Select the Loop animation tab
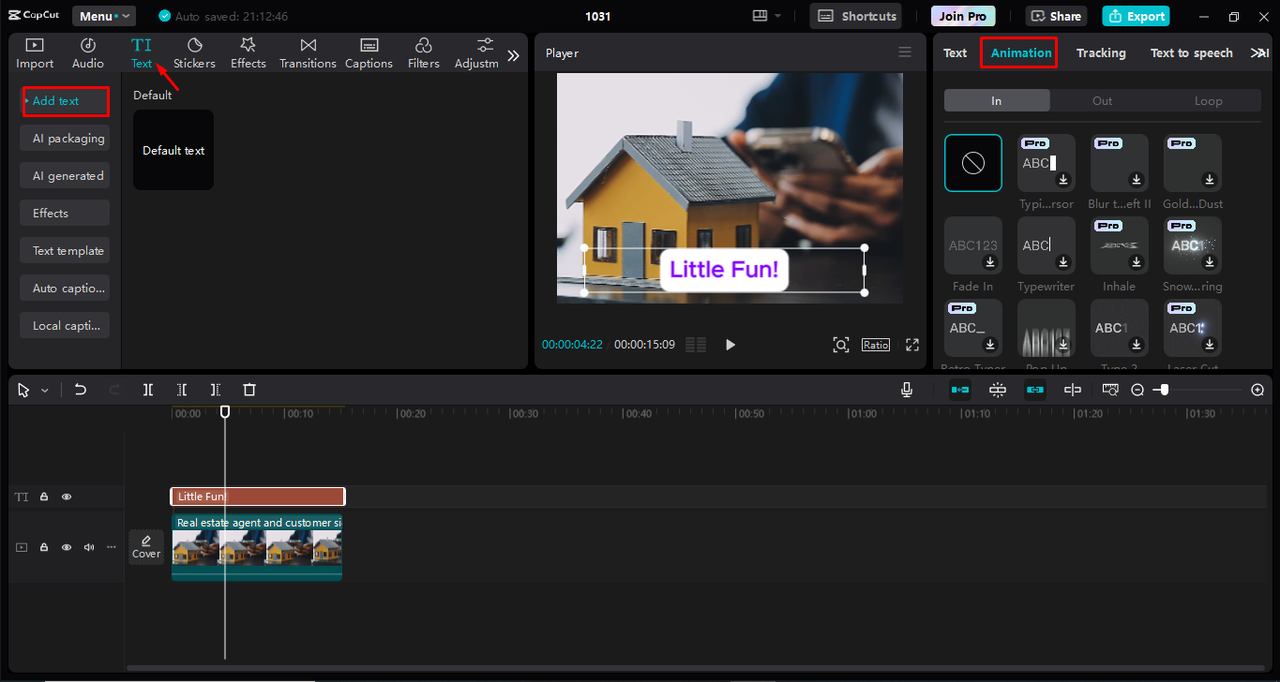Viewport: 1280px width, 682px height. click(x=1208, y=101)
